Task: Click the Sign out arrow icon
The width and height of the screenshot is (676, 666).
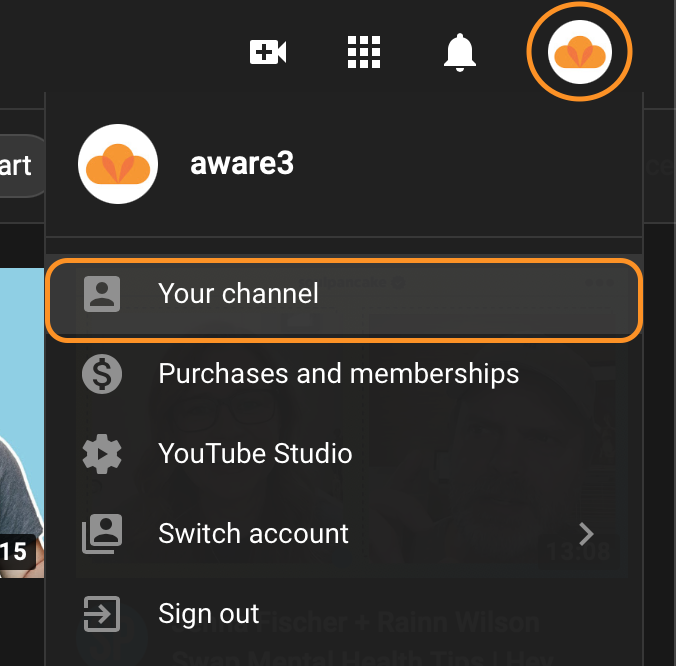Action: tap(102, 614)
